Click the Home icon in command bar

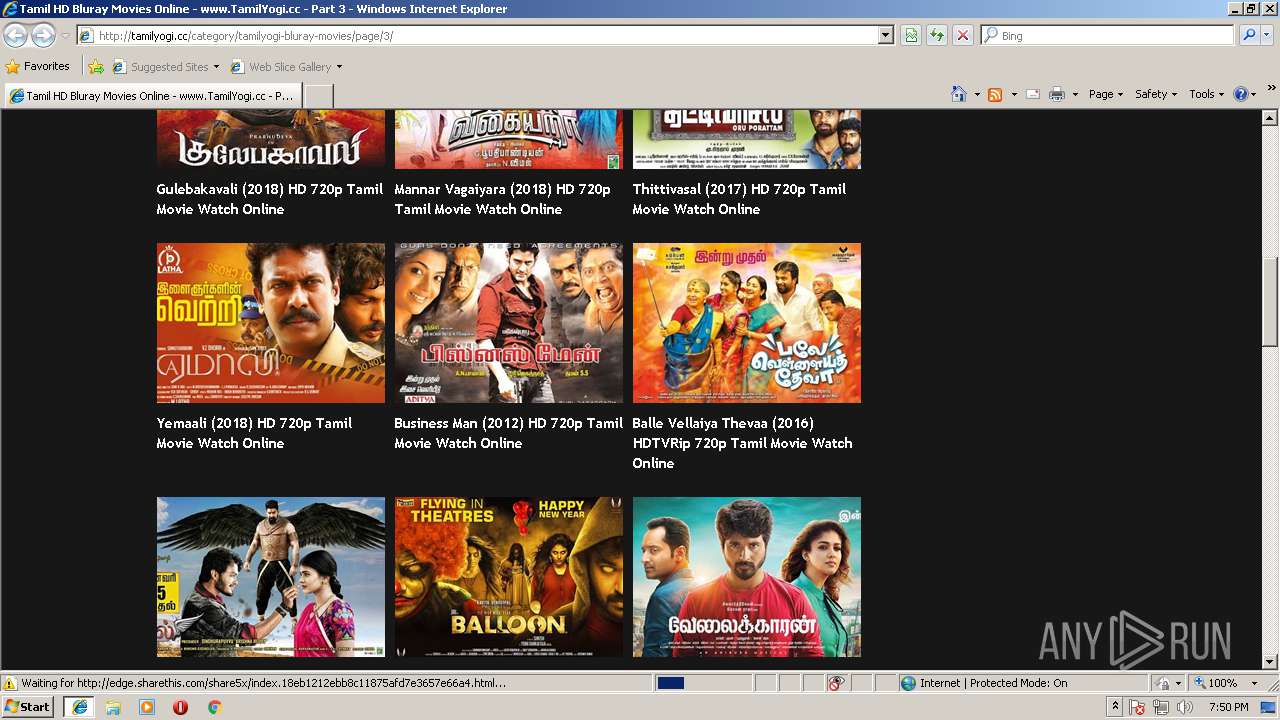[x=958, y=94]
